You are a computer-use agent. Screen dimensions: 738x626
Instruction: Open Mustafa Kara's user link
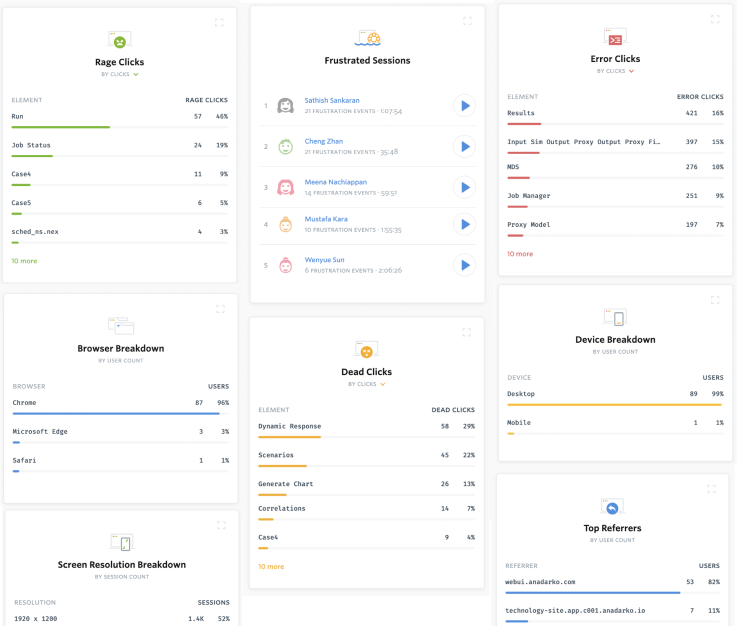[326, 219]
